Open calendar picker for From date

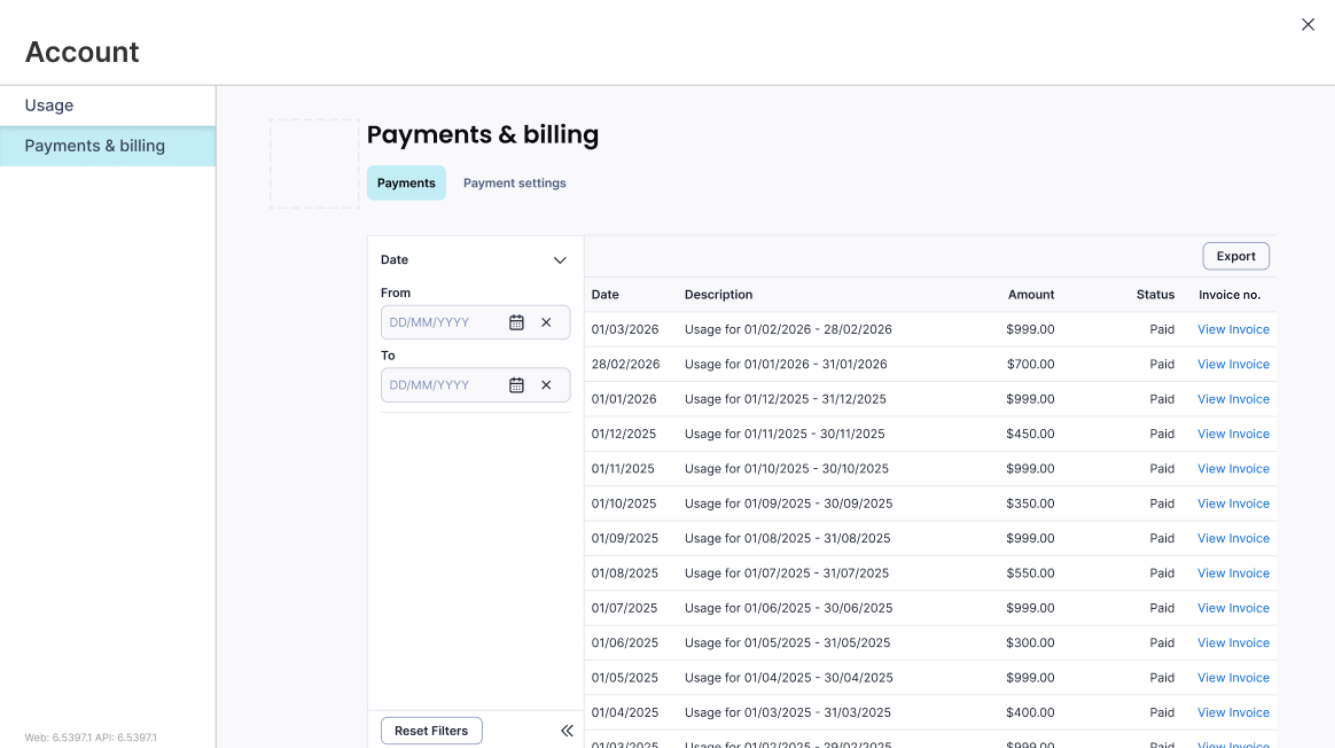pos(516,323)
